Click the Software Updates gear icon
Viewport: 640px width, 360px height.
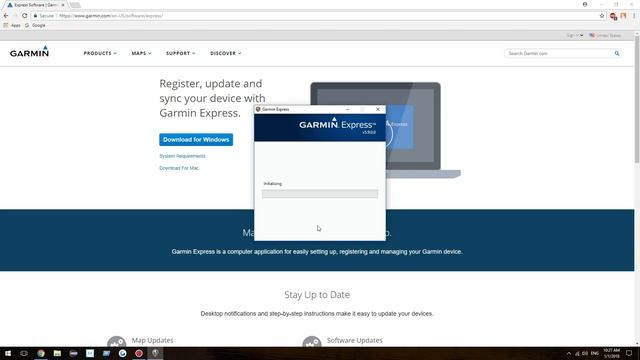coord(312,342)
